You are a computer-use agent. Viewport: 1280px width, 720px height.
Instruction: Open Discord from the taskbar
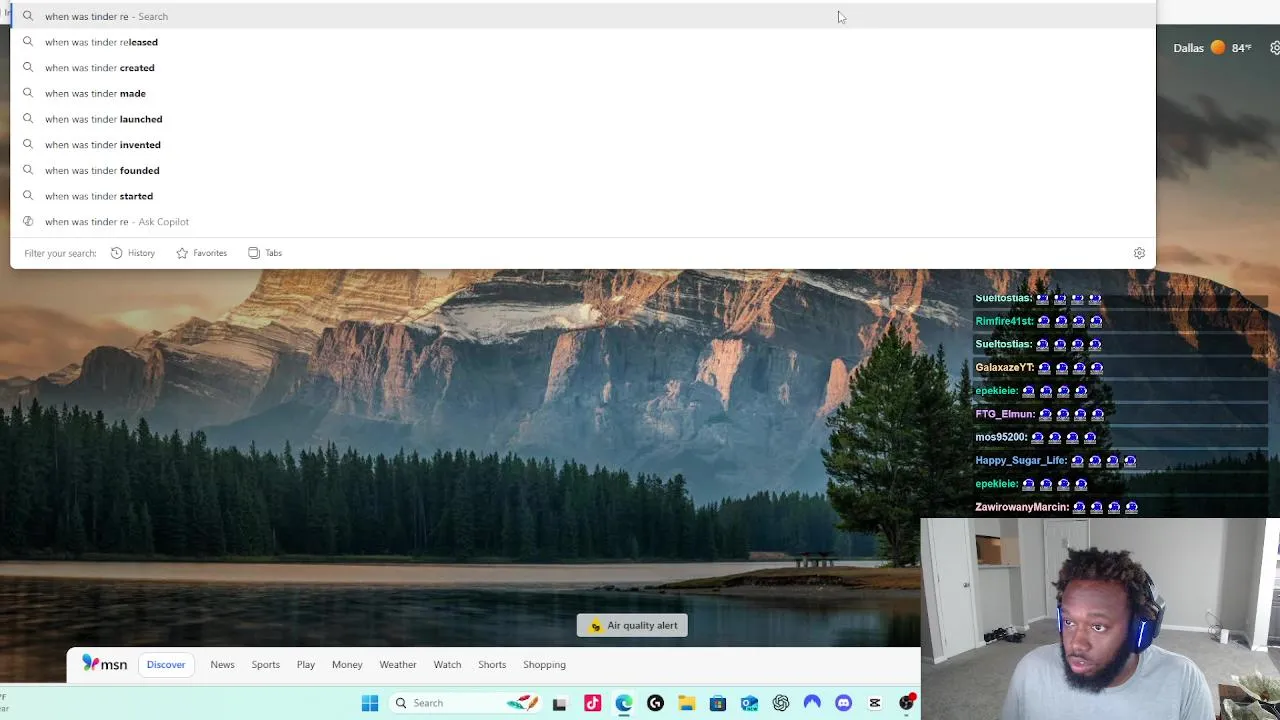pyautogui.click(x=843, y=703)
